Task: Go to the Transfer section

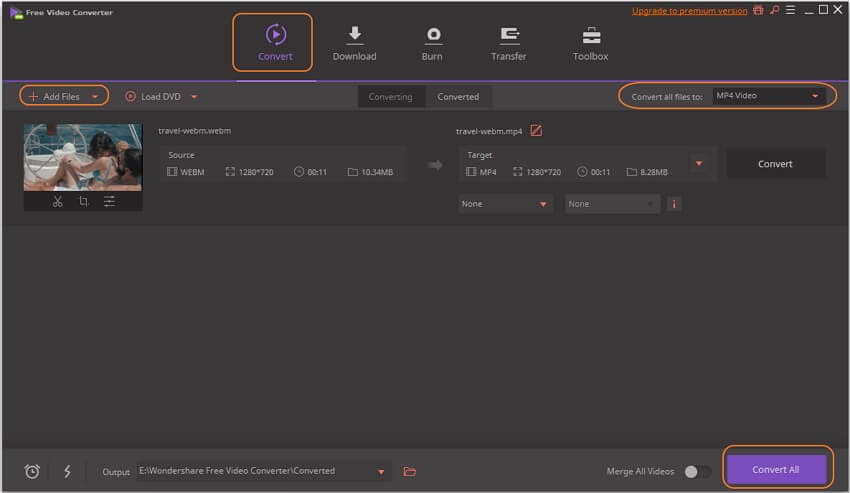Action: (x=508, y=43)
